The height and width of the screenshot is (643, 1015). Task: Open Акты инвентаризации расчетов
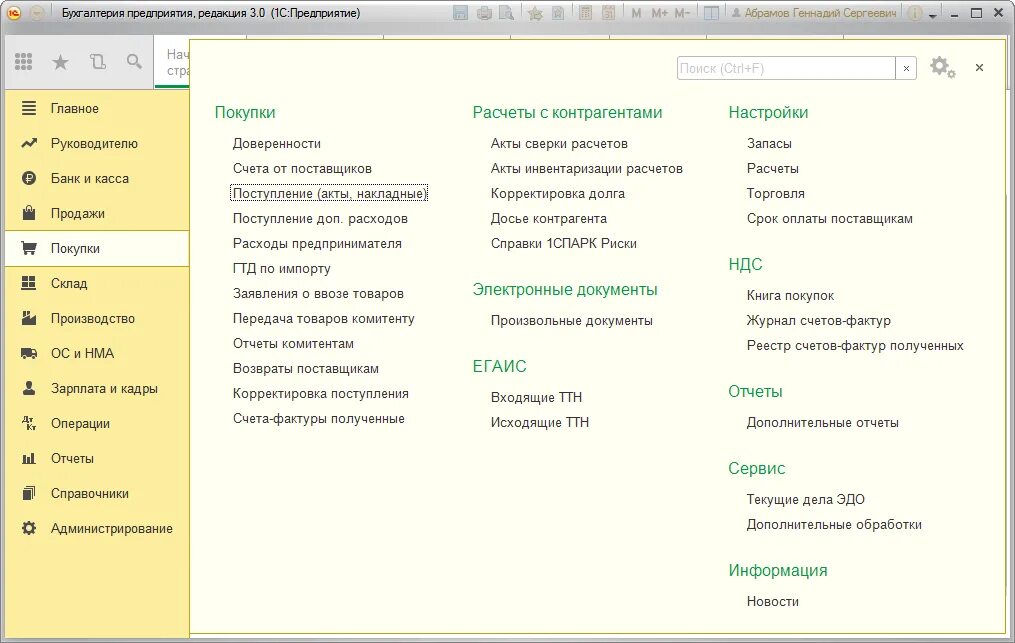point(586,168)
